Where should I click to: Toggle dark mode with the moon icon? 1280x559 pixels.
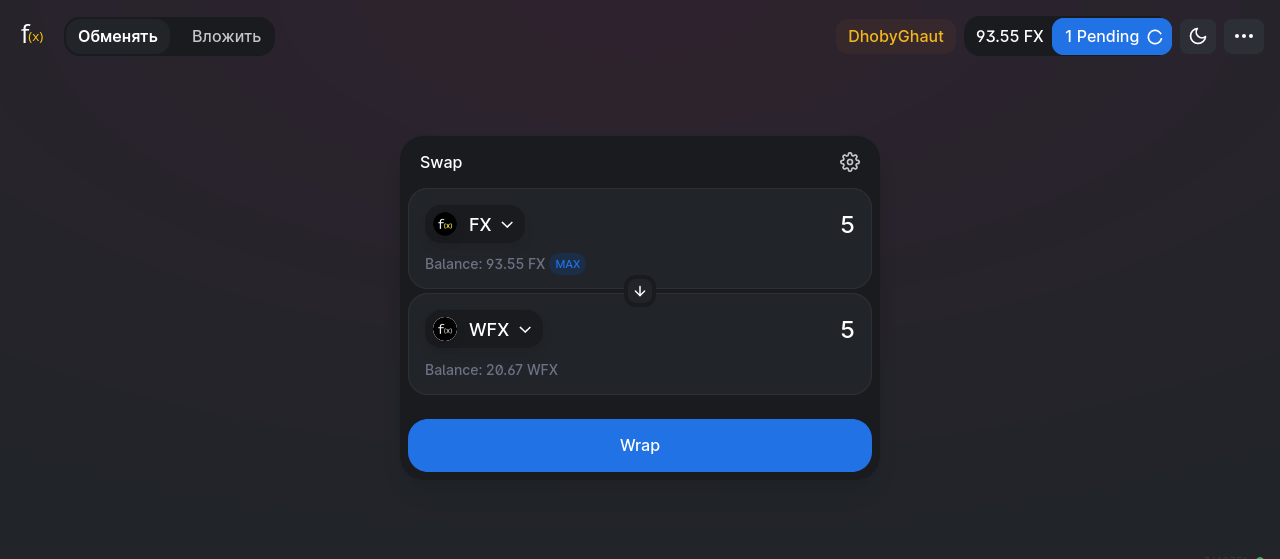1198,37
